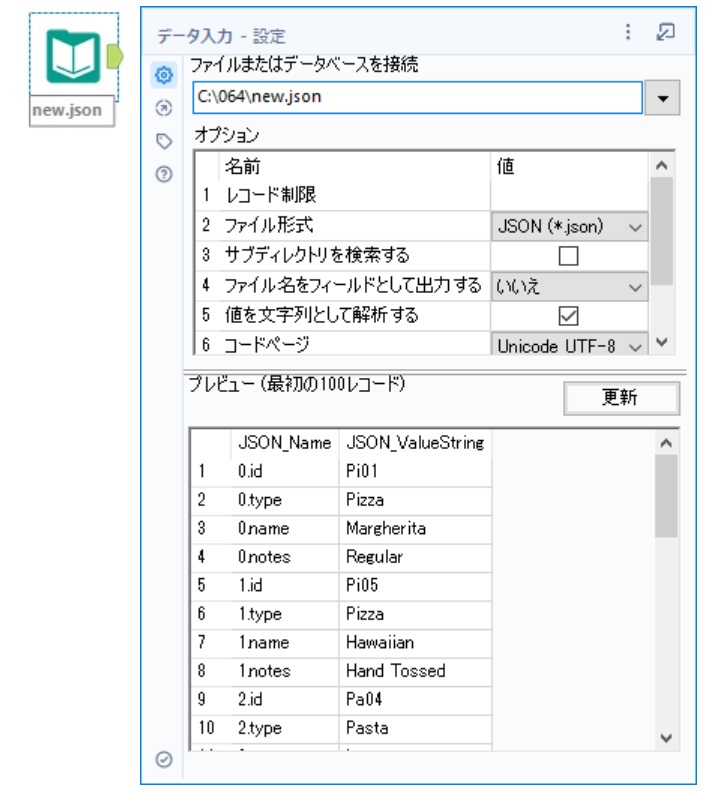Click the file path field C:\064\new.json
Viewport: 705px width, 792px height.
click(417, 99)
